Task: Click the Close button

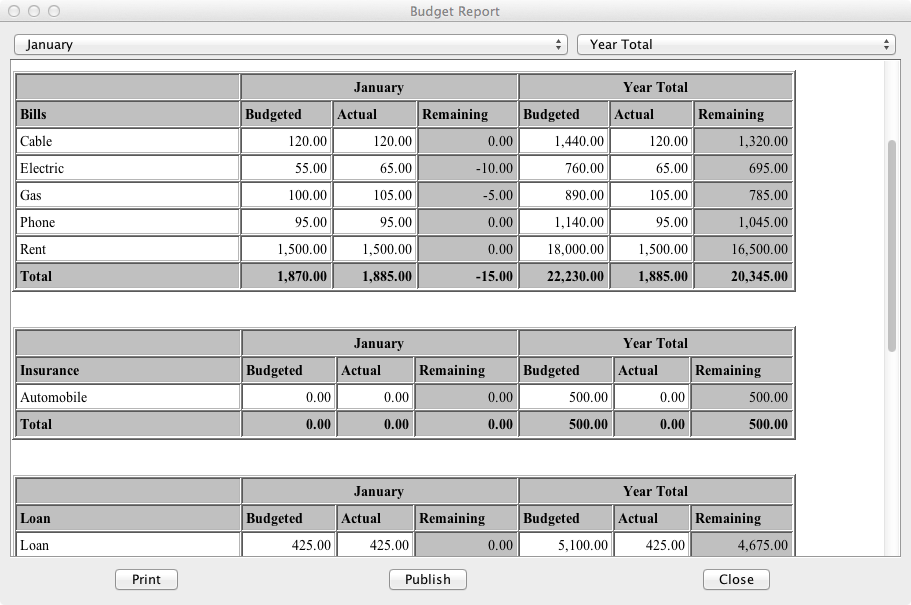Action: pyautogui.click(x=736, y=579)
